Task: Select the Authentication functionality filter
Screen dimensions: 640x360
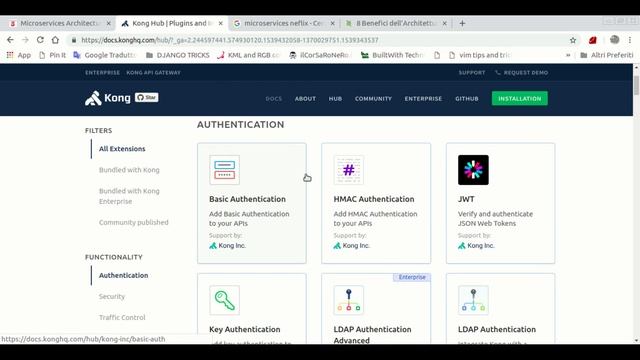Action: click(123, 276)
